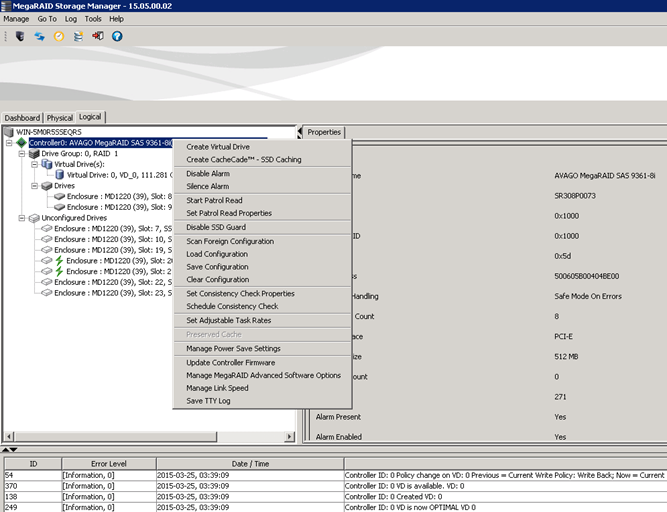The height and width of the screenshot is (512, 667).
Task: Click the blue arrows refresh toolbar icon
Action: pyautogui.click(x=40, y=36)
